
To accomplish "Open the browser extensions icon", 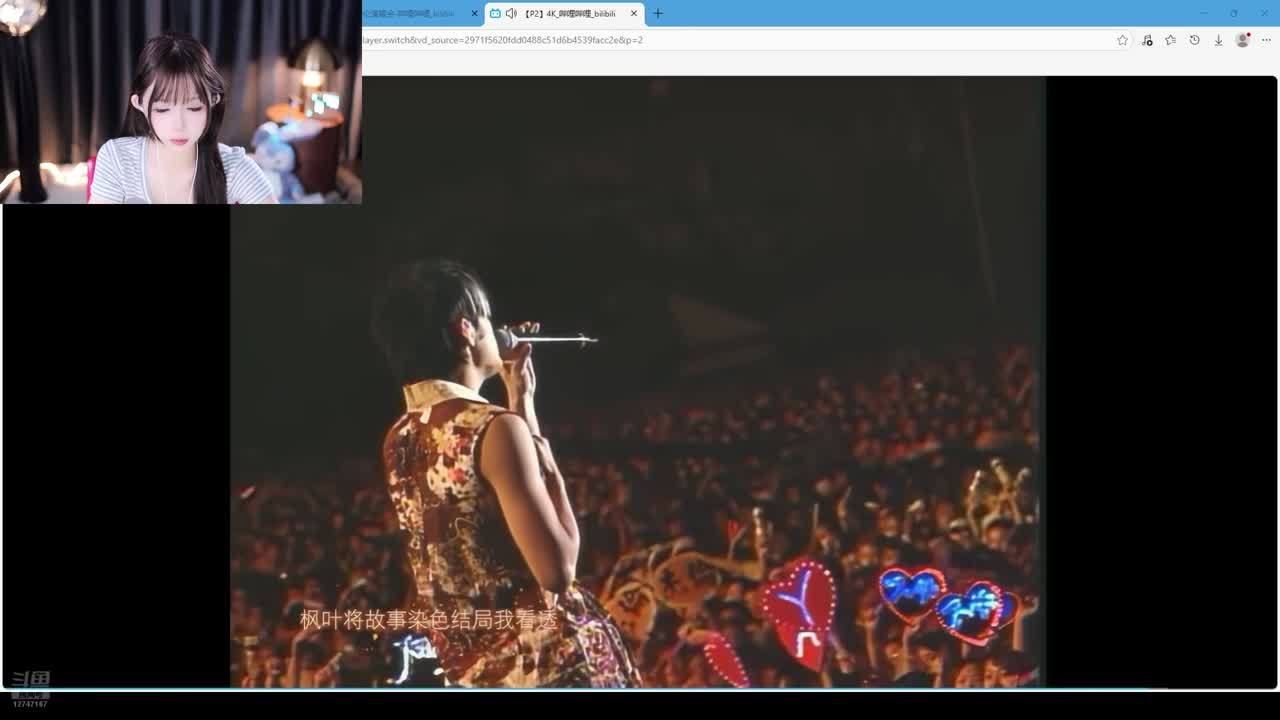I will [x=1147, y=40].
